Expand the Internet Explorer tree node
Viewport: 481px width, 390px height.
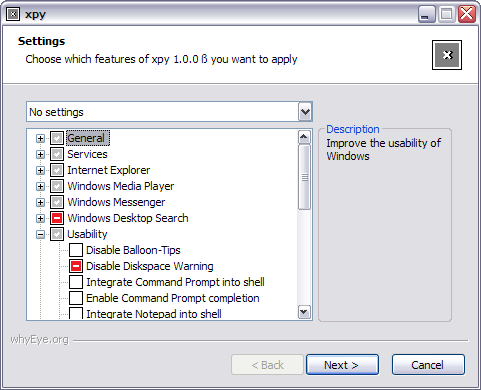[40, 170]
